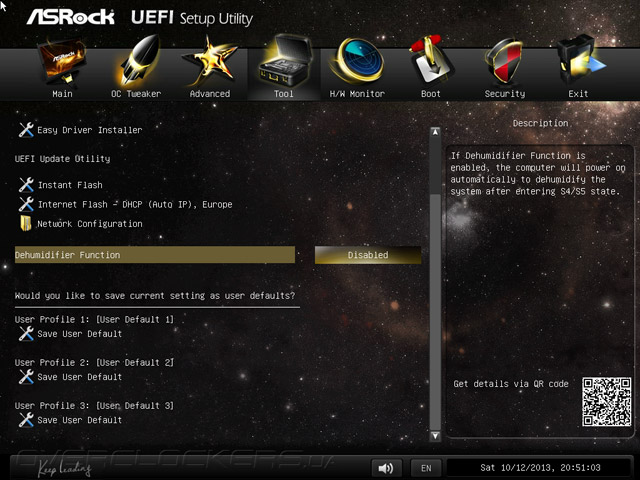Screen dimensions: 640x480
Task: Click wrench icon beside Instant Flash
Action: [x=26, y=185]
